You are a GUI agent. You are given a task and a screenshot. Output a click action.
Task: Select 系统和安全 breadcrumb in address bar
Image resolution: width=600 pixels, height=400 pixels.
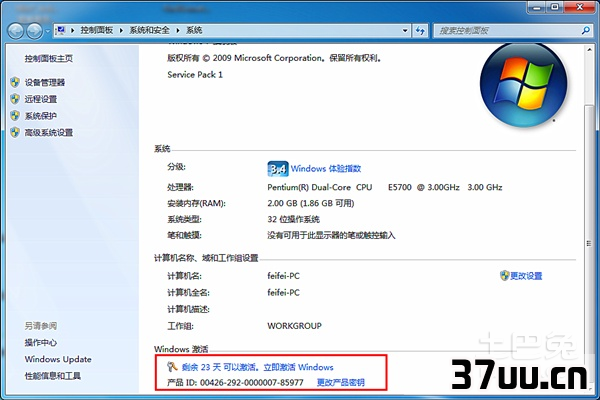[149, 30]
